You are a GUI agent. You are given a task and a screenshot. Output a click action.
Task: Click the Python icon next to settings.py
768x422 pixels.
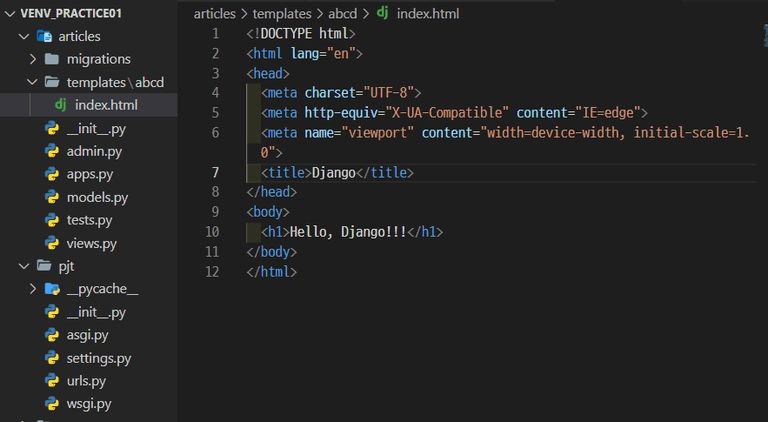[52, 358]
